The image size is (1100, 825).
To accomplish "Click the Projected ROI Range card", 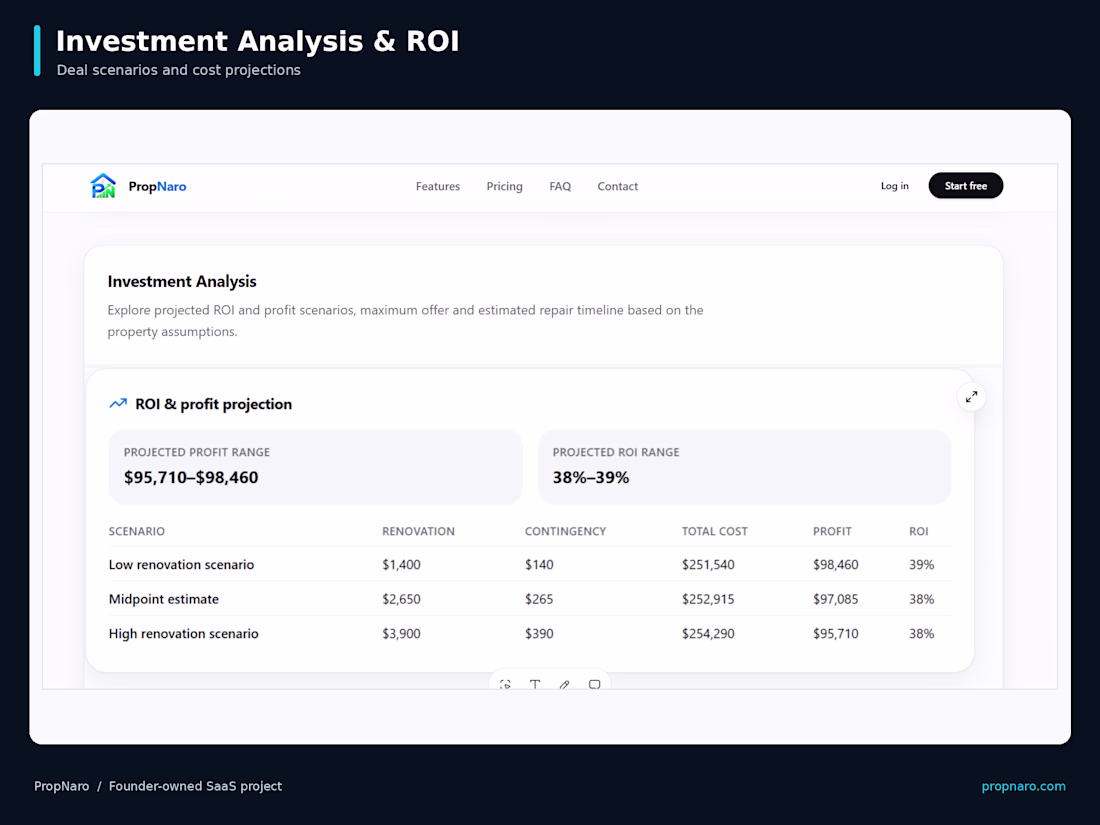I will 744,467.
